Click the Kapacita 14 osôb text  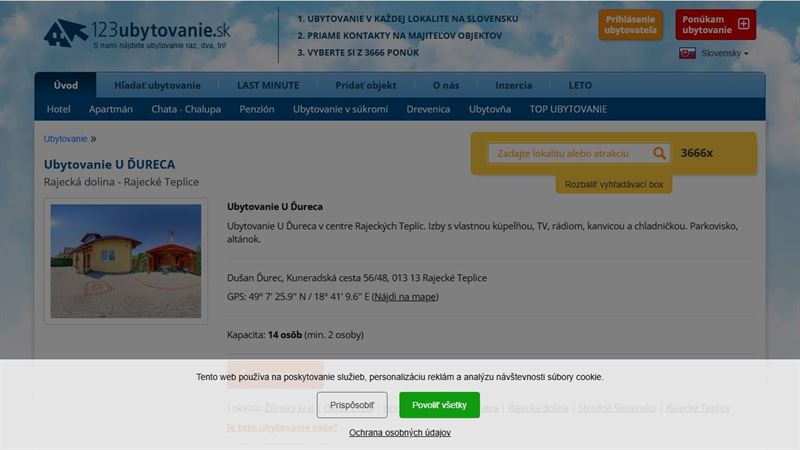pos(295,335)
